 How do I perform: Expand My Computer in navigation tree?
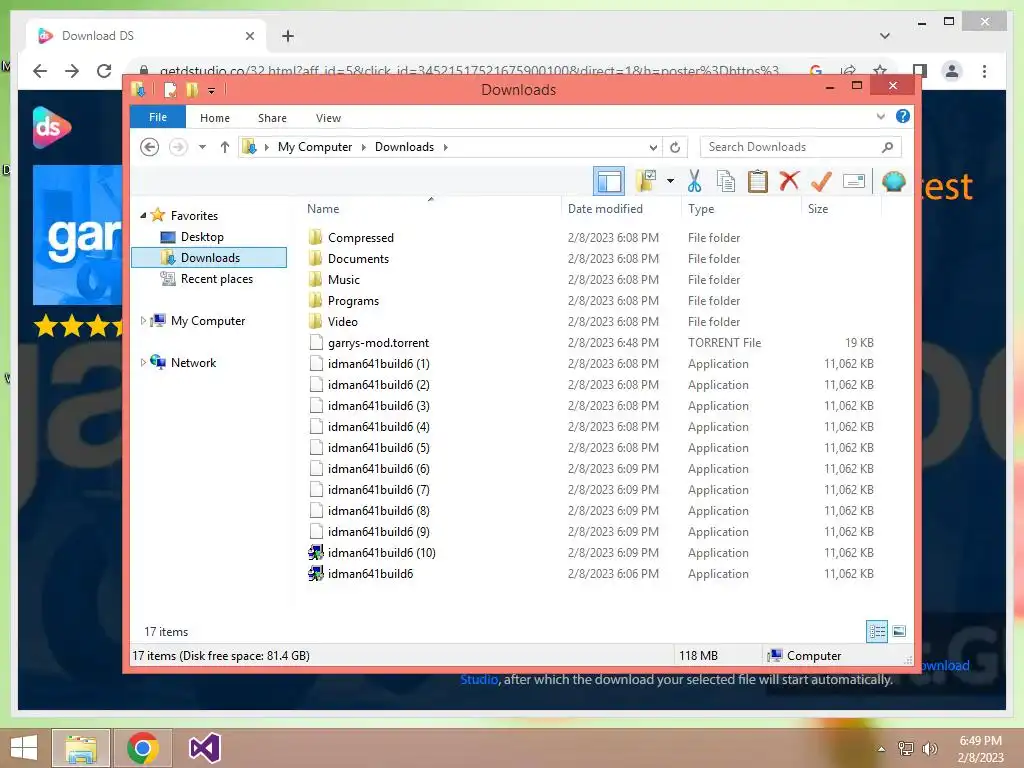pos(143,321)
